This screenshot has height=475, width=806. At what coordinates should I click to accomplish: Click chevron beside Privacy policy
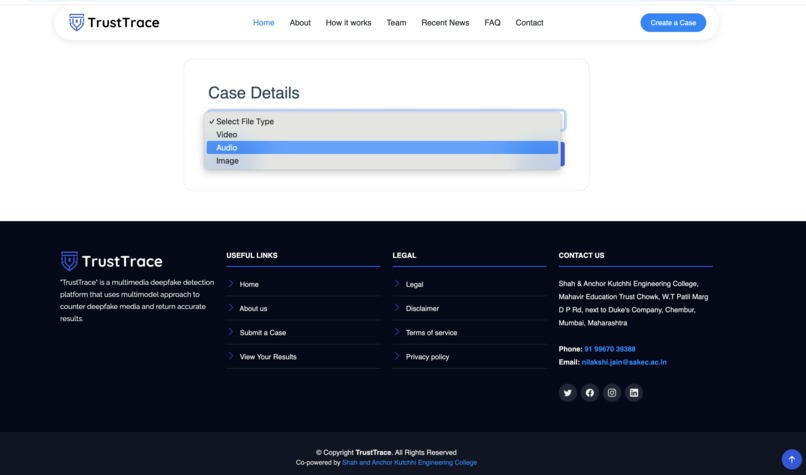[x=397, y=356]
